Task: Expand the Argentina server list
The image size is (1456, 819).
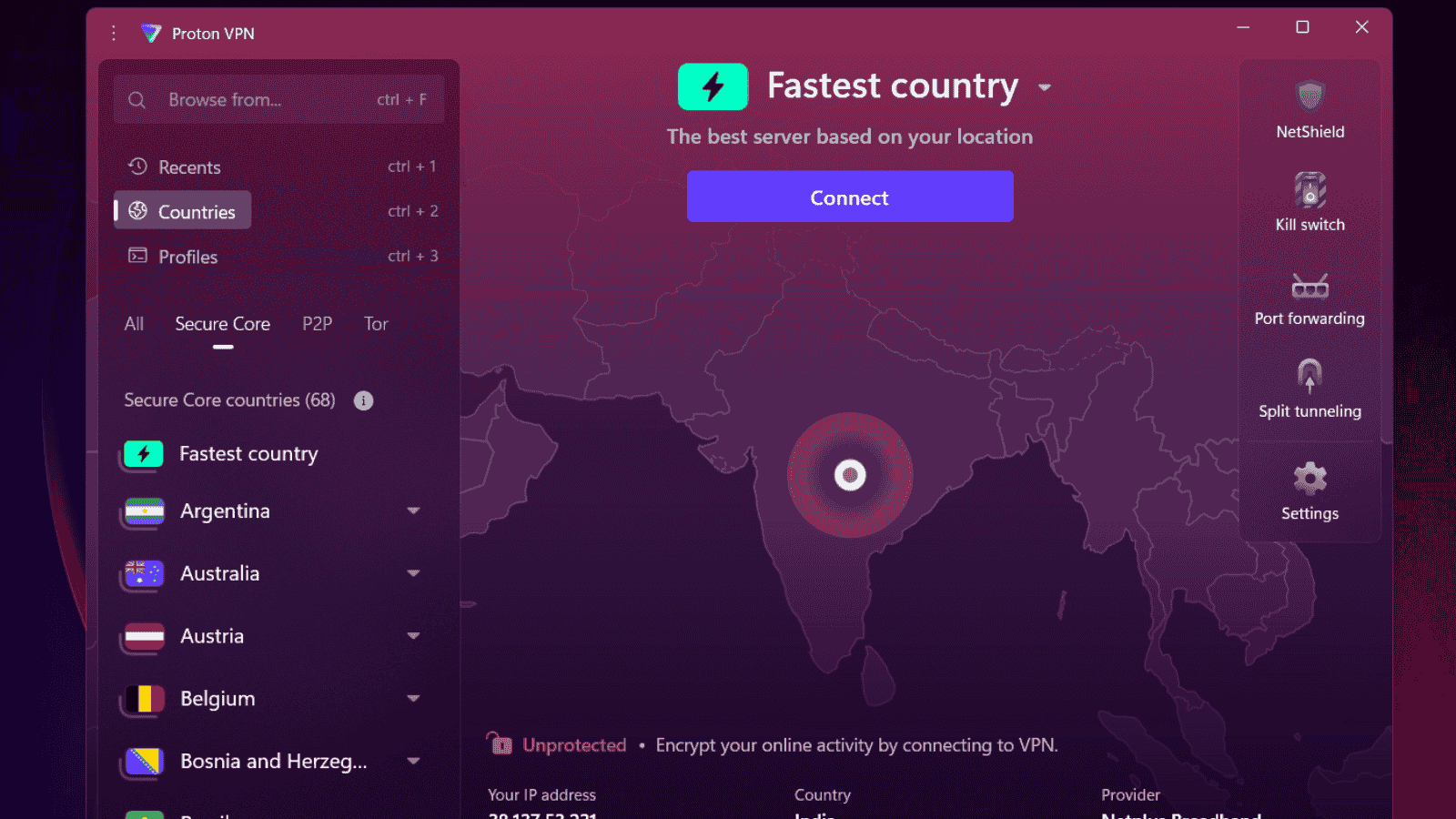Action: [414, 511]
